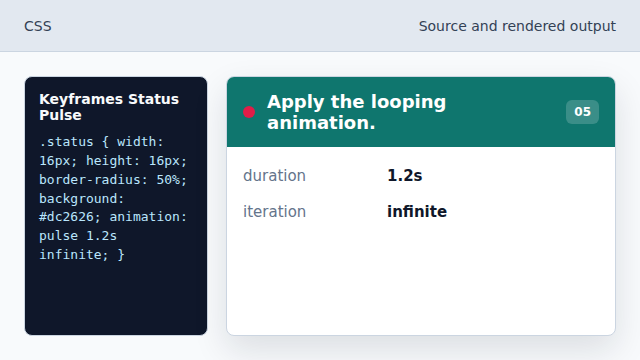
Task: Click the 05 step badge
Action: pos(582,112)
